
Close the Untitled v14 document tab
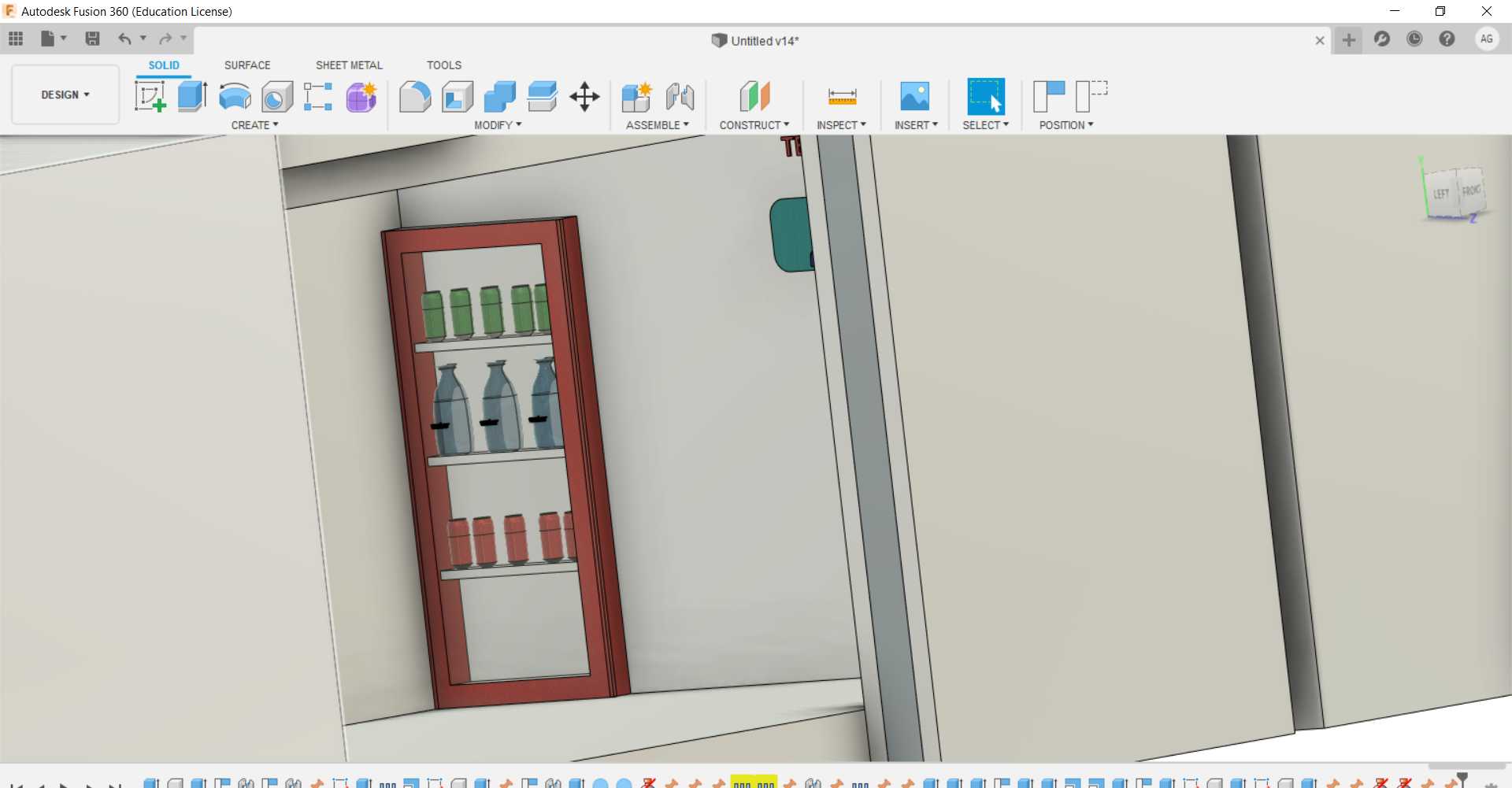pos(1320,40)
